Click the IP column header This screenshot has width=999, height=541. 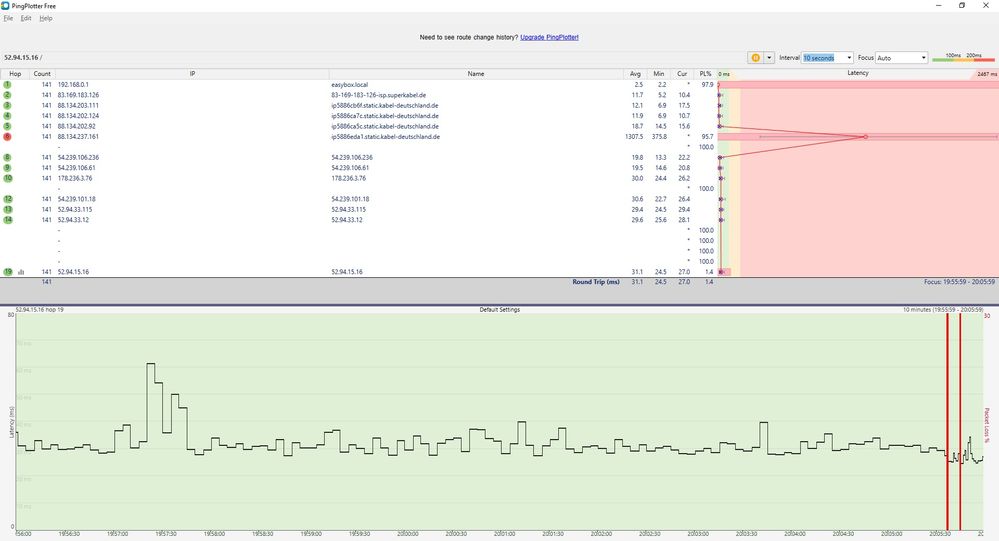pyautogui.click(x=192, y=74)
